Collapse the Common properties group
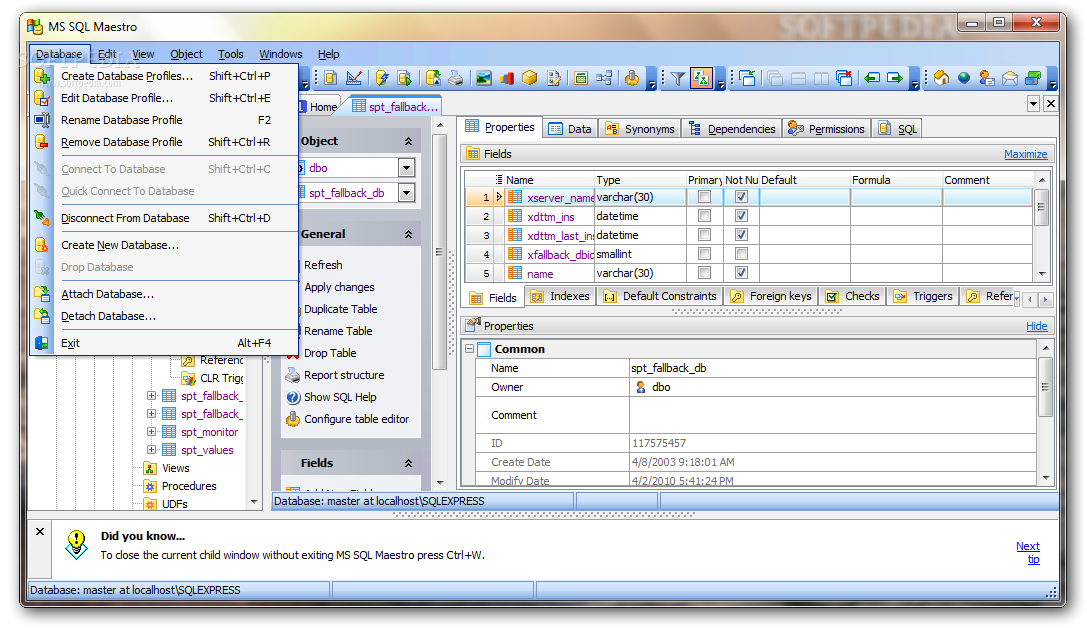The image size is (1087, 628). coord(469,349)
